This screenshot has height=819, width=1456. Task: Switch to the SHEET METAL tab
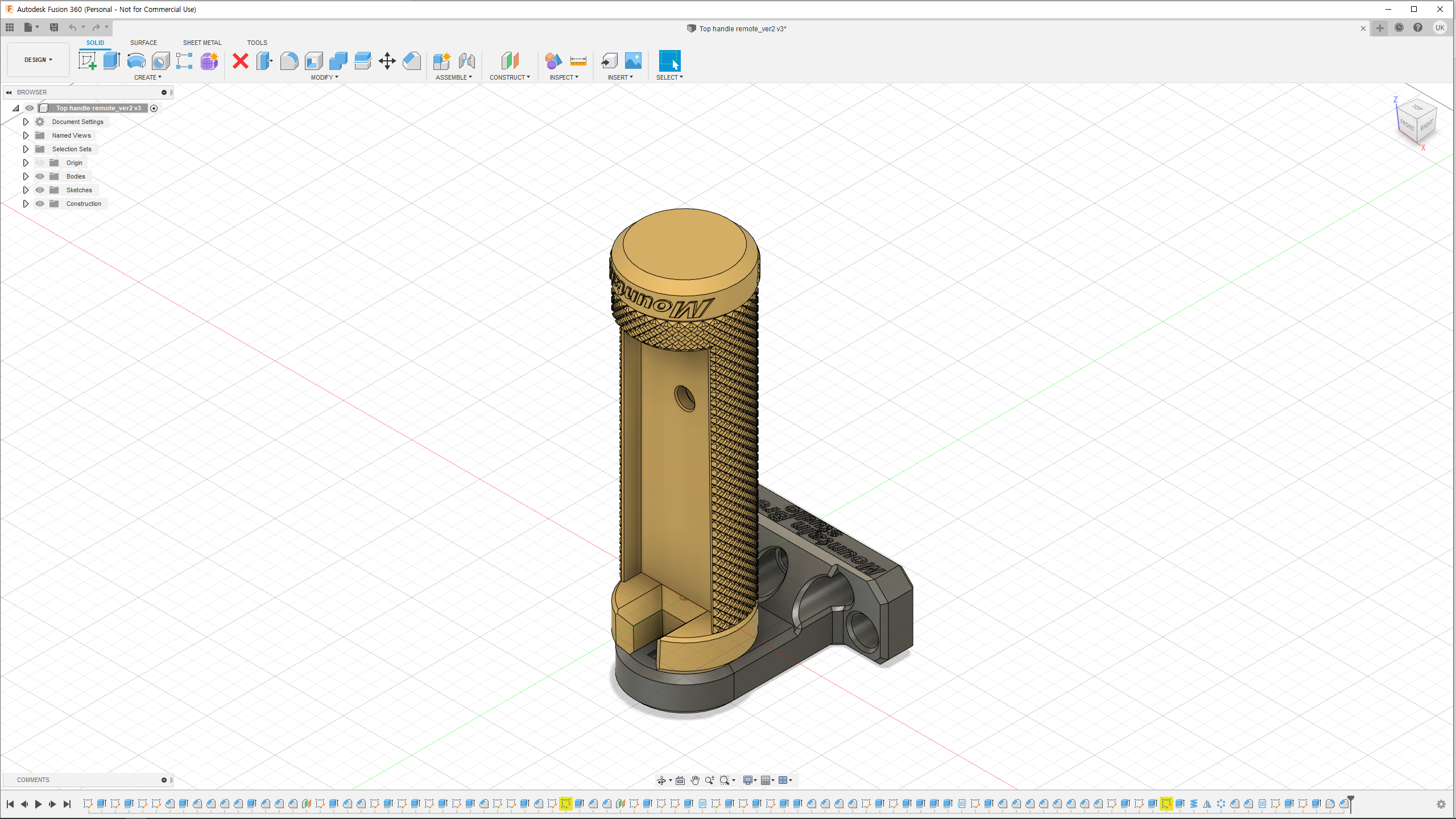click(202, 43)
